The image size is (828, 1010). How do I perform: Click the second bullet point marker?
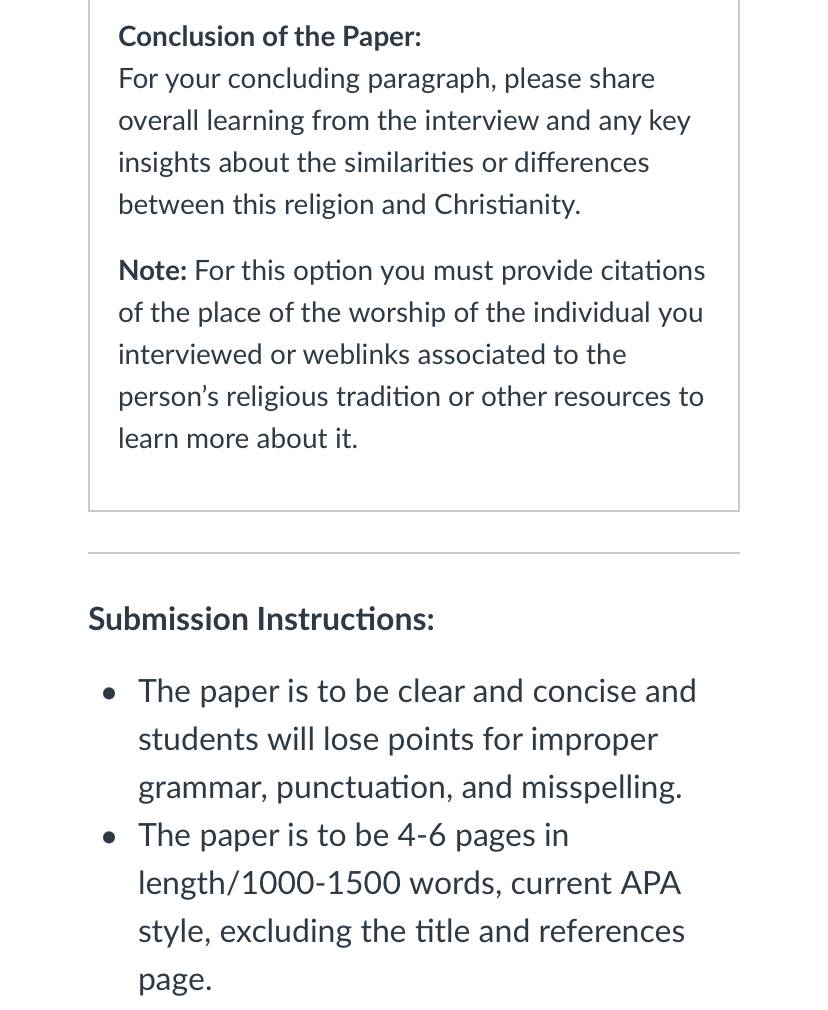point(110,837)
